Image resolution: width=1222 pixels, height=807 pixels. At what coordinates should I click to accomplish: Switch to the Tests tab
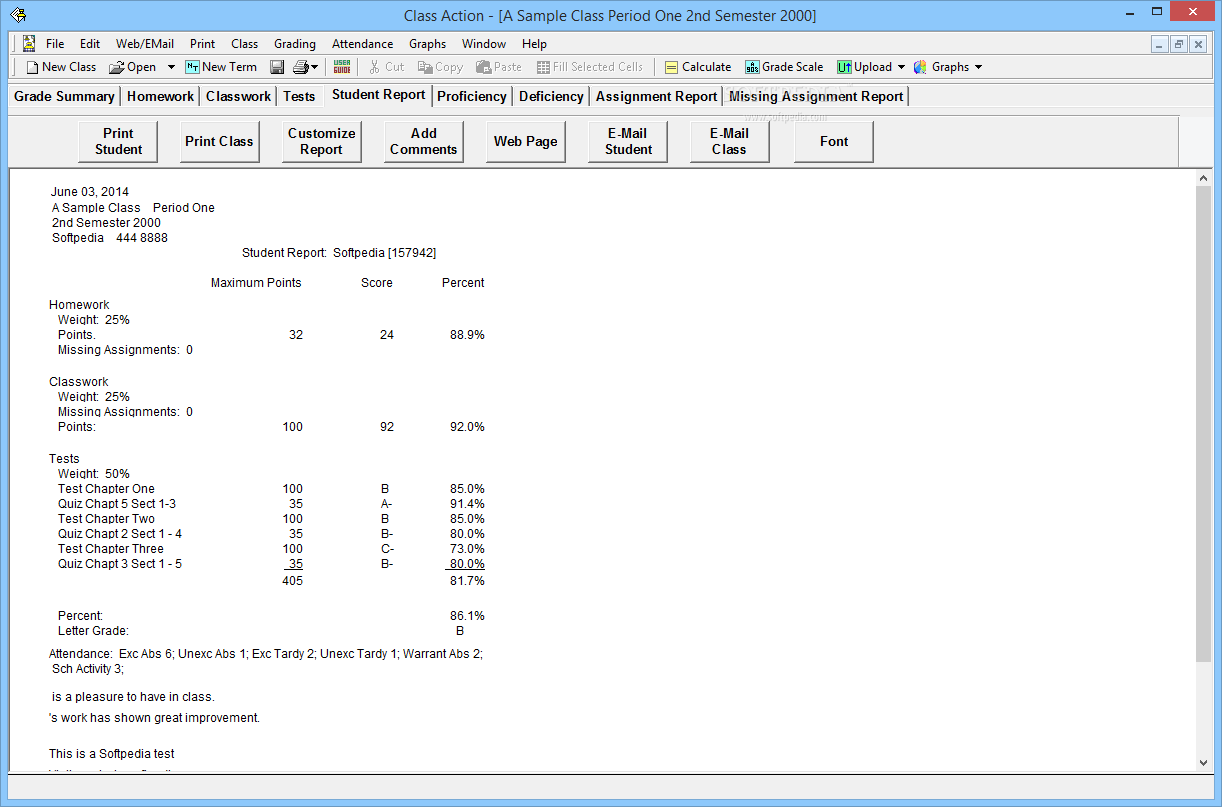point(299,97)
